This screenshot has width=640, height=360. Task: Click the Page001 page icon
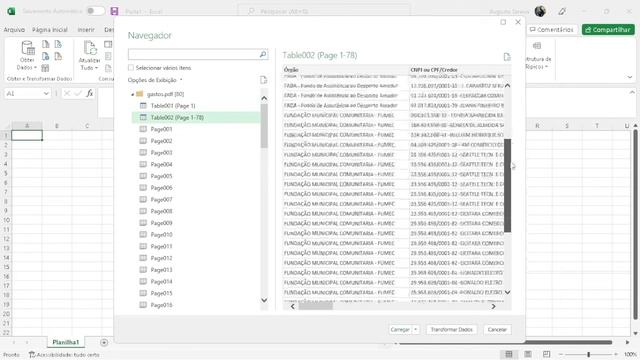(x=143, y=129)
